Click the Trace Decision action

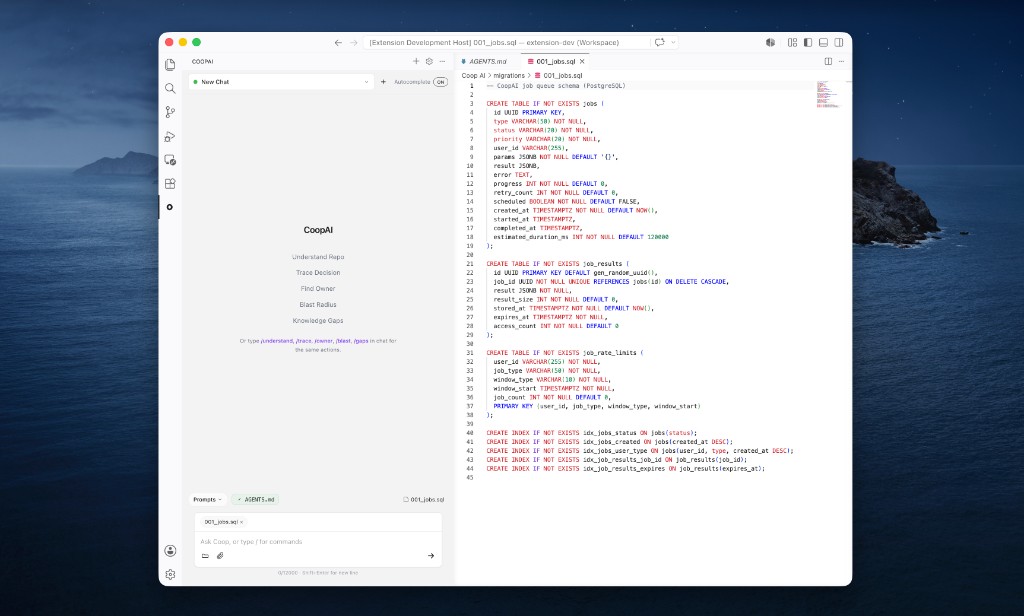[x=318, y=272]
